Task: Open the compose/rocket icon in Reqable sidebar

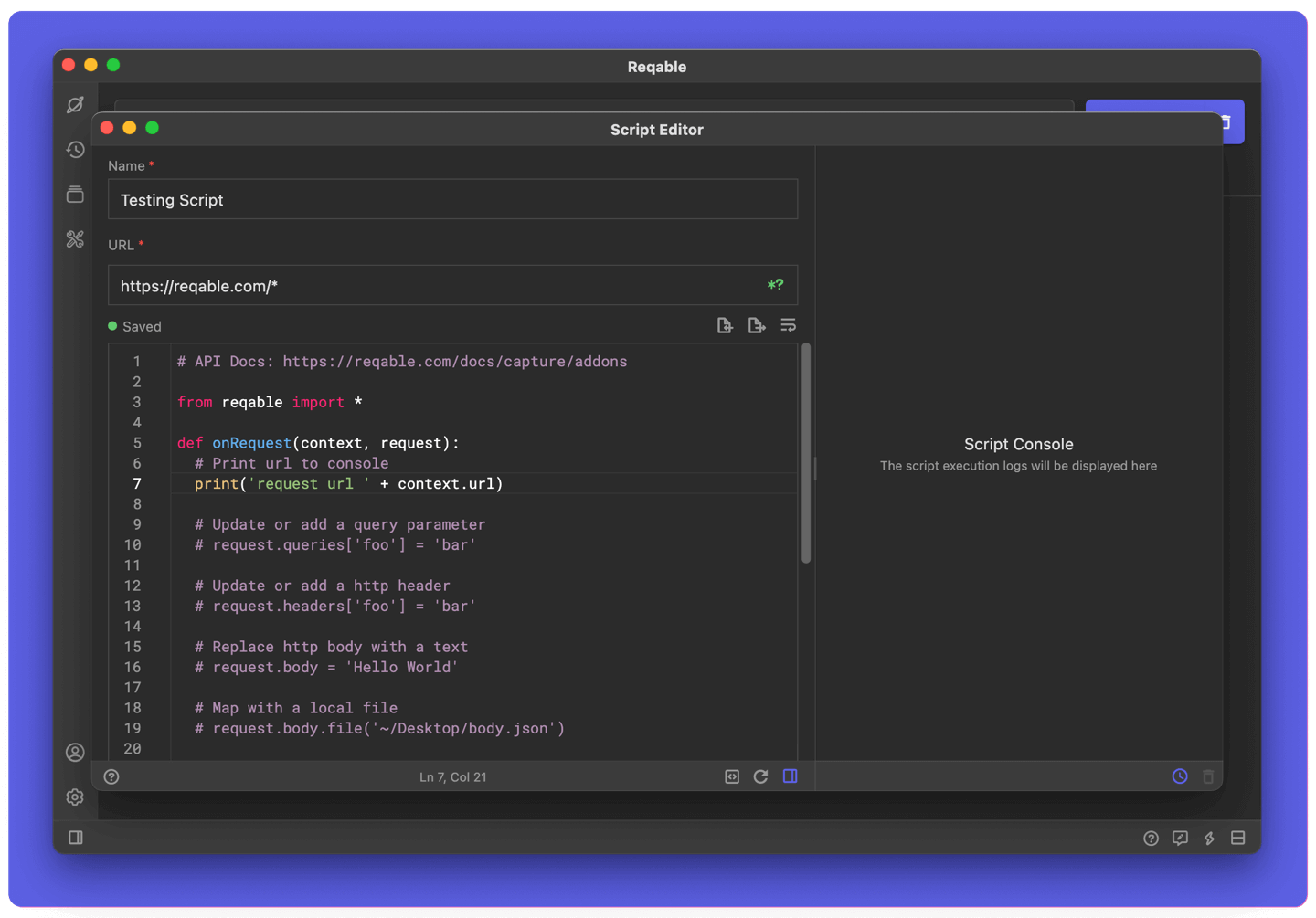Action: click(x=75, y=104)
